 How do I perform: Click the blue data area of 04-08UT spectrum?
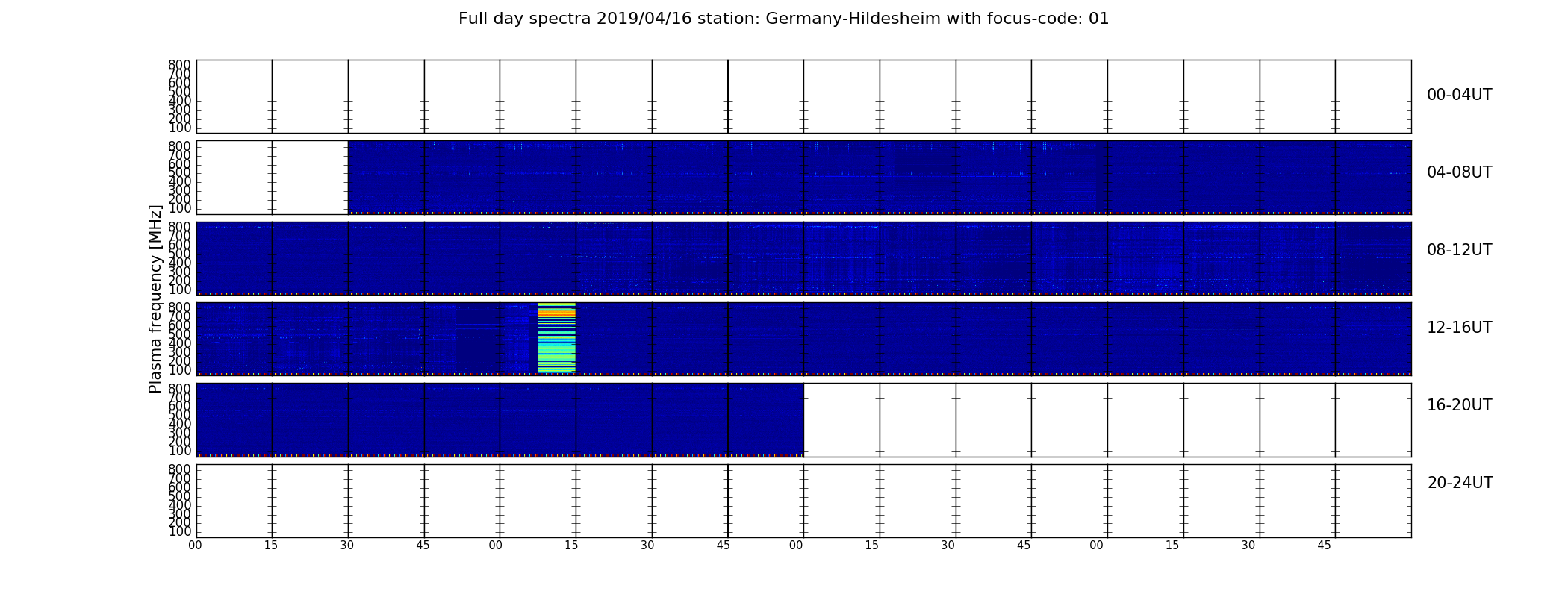tap(880, 177)
